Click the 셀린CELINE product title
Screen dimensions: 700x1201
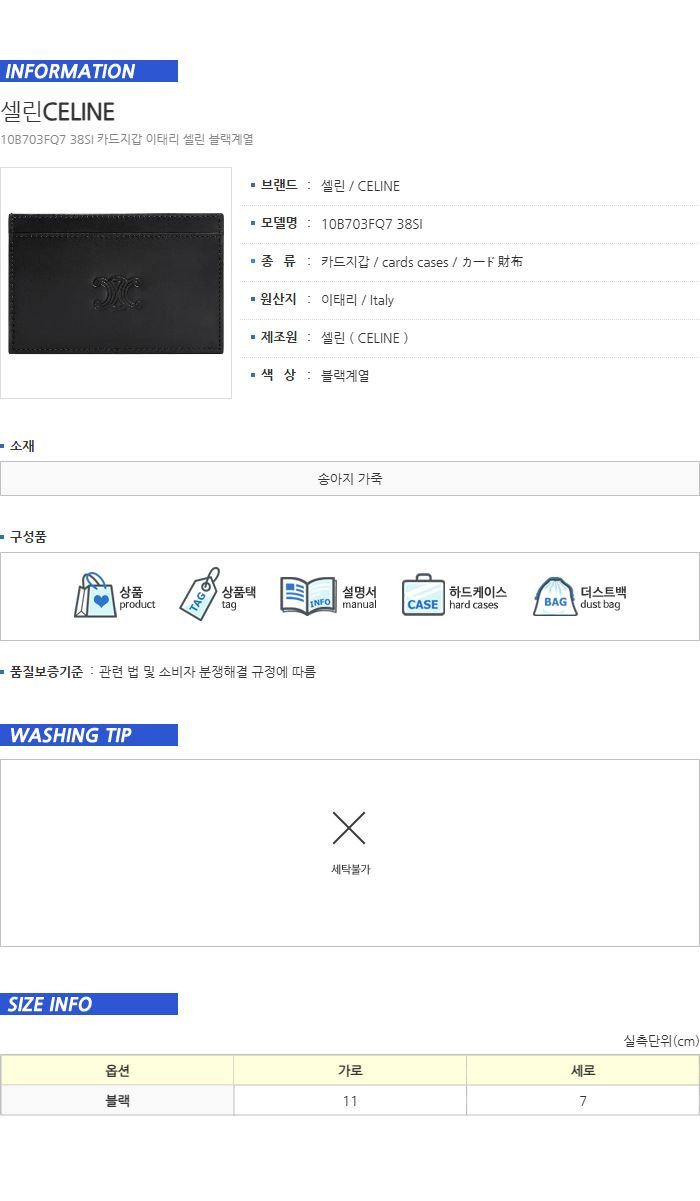tap(58, 111)
